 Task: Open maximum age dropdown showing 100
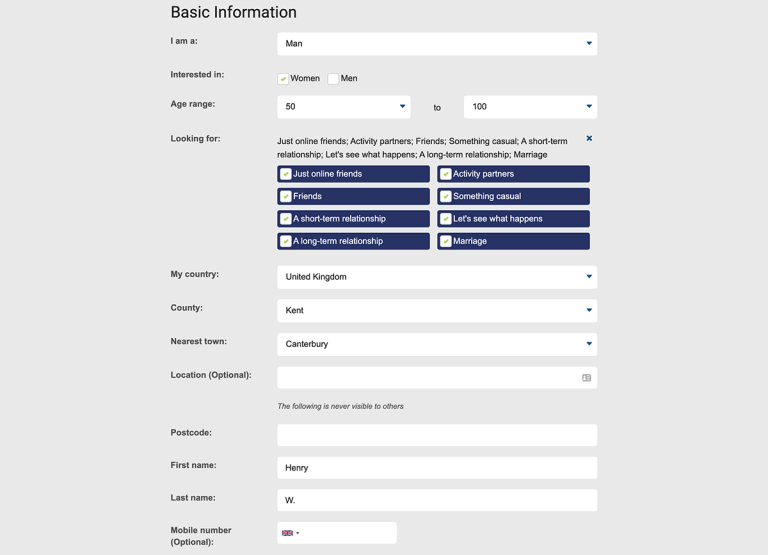click(530, 107)
